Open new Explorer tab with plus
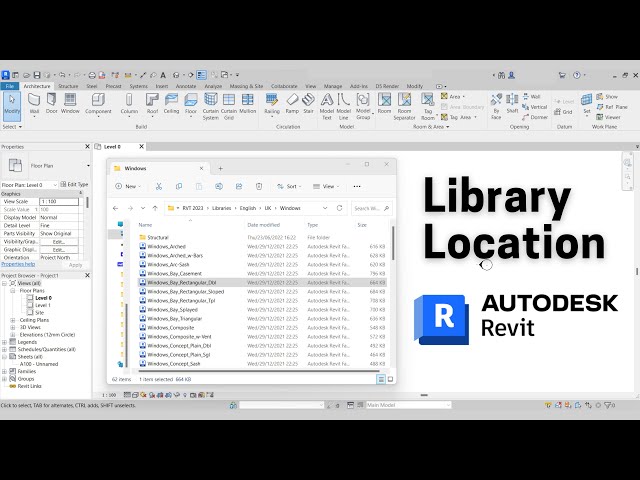The image size is (640, 480). tap(220, 168)
